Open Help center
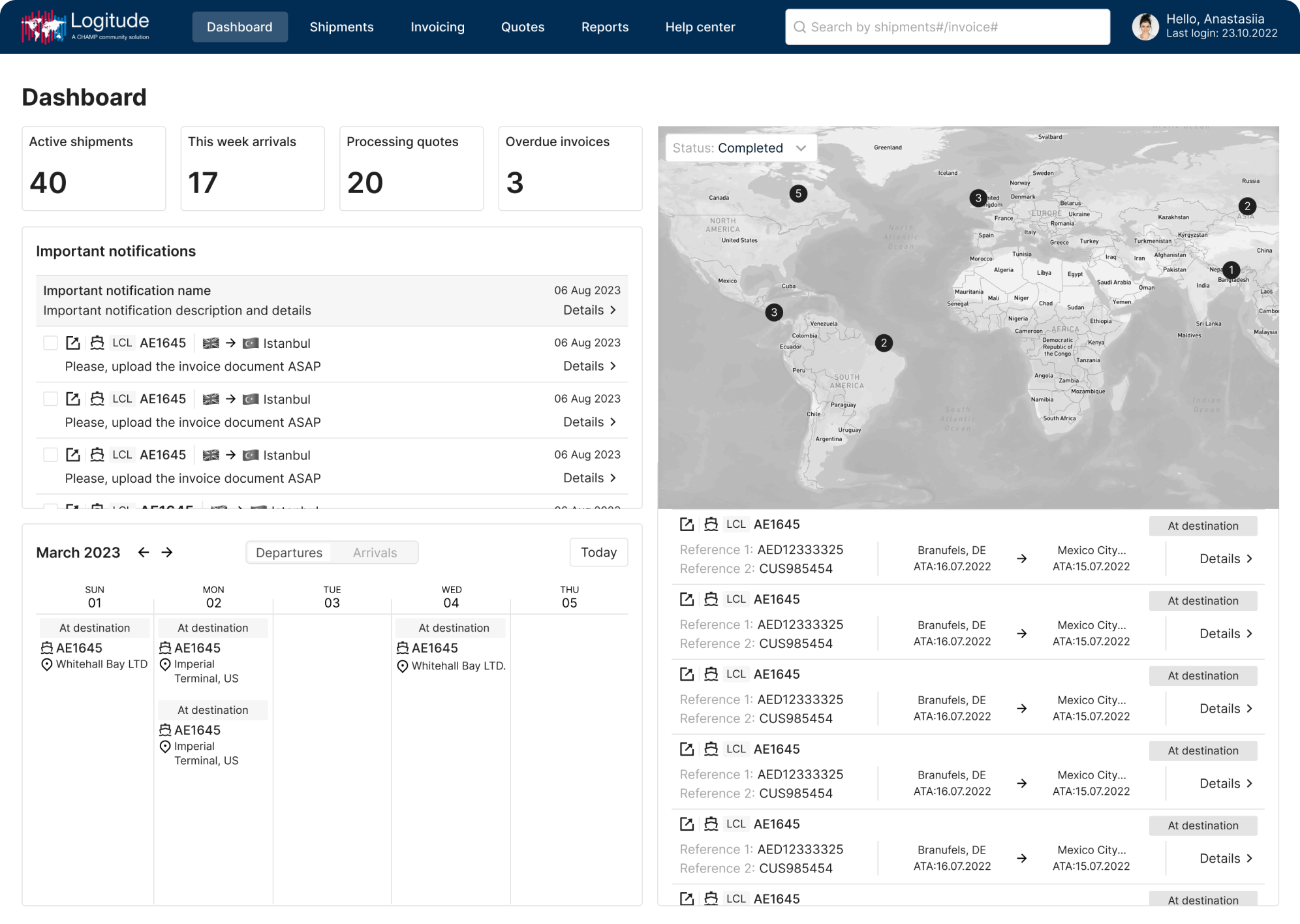 (x=700, y=27)
